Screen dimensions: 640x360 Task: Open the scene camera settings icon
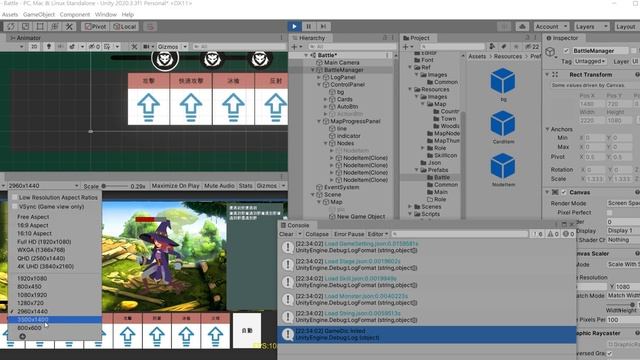[148, 47]
